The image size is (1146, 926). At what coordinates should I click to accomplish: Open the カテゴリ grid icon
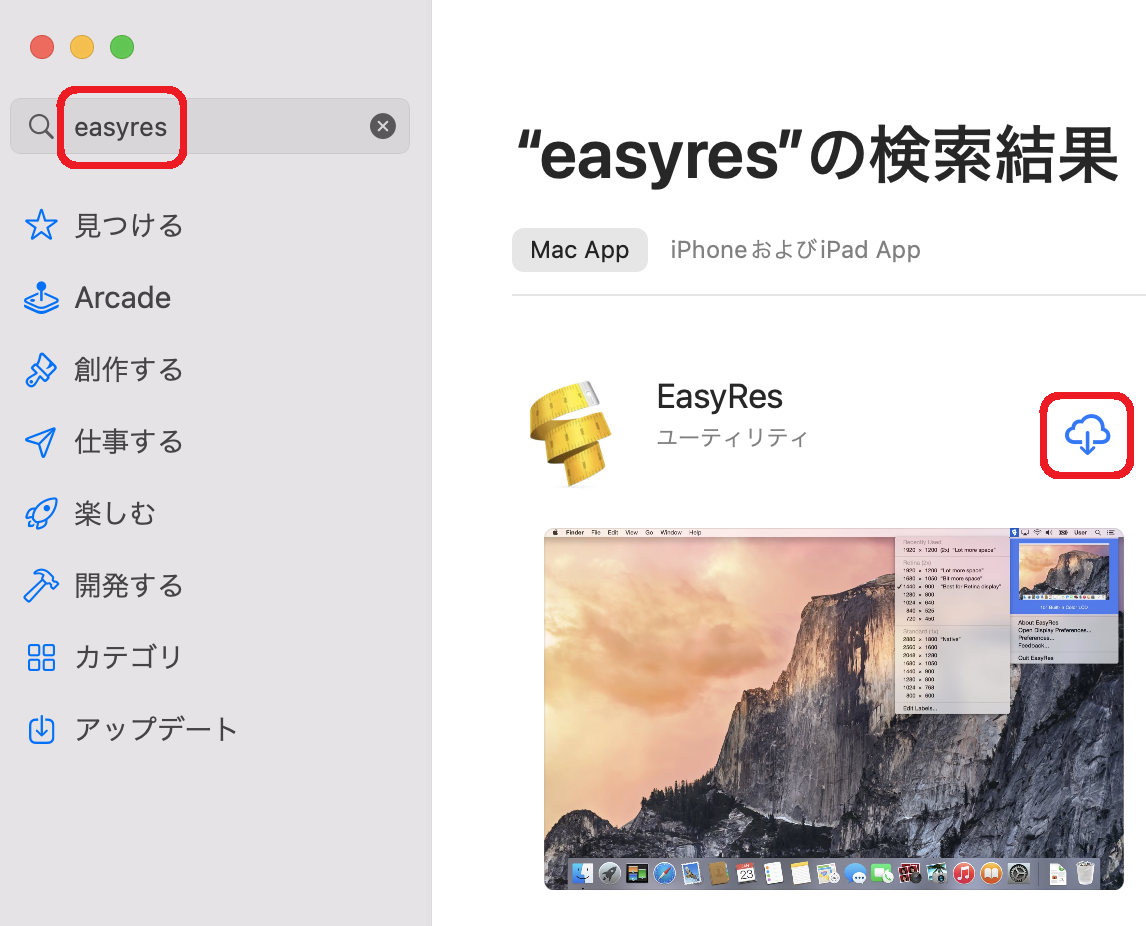(41, 657)
